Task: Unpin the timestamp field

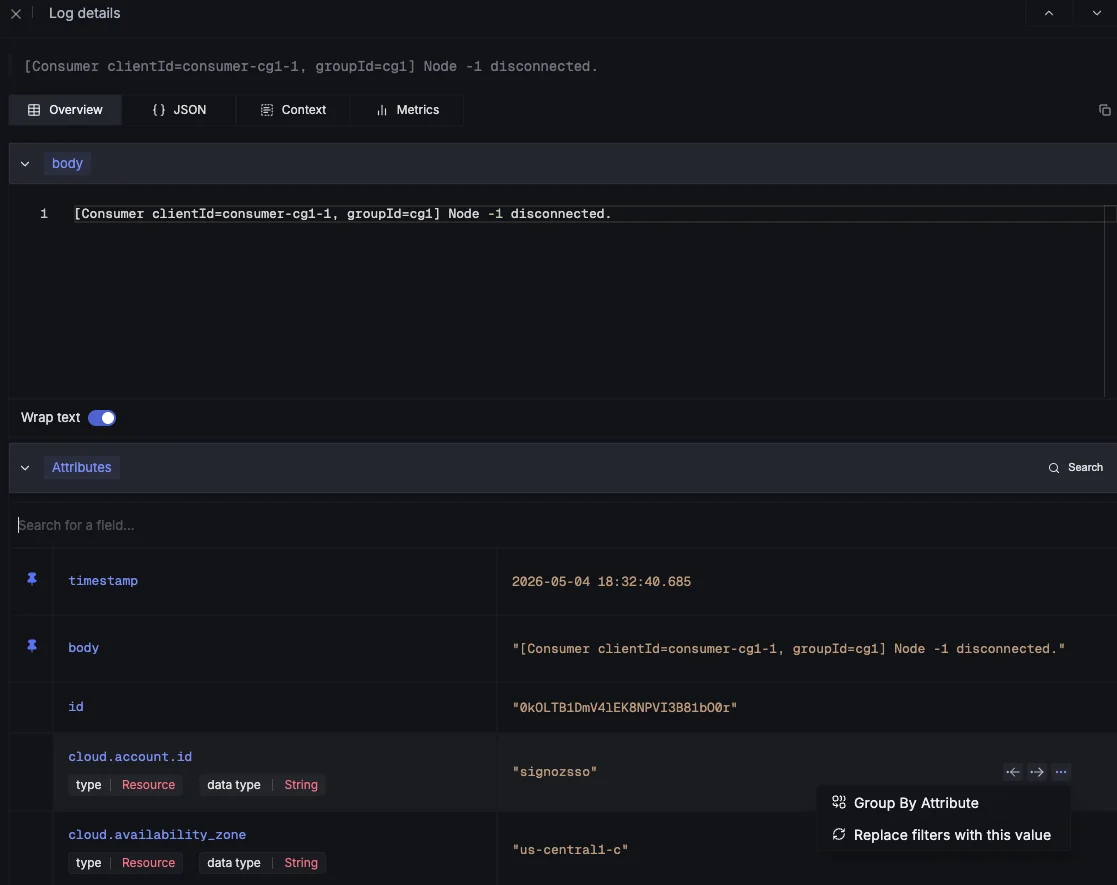Action: 32,579
